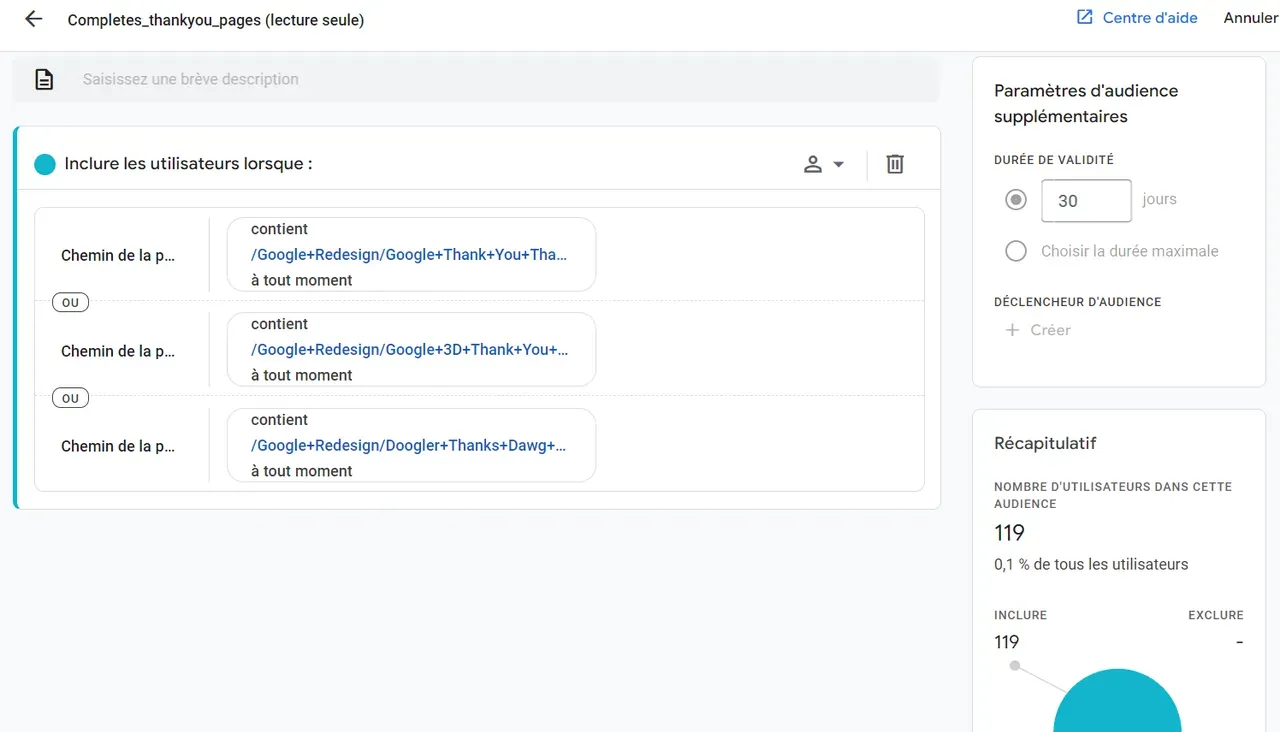Click Créer to add an audience trigger

coord(1050,330)
